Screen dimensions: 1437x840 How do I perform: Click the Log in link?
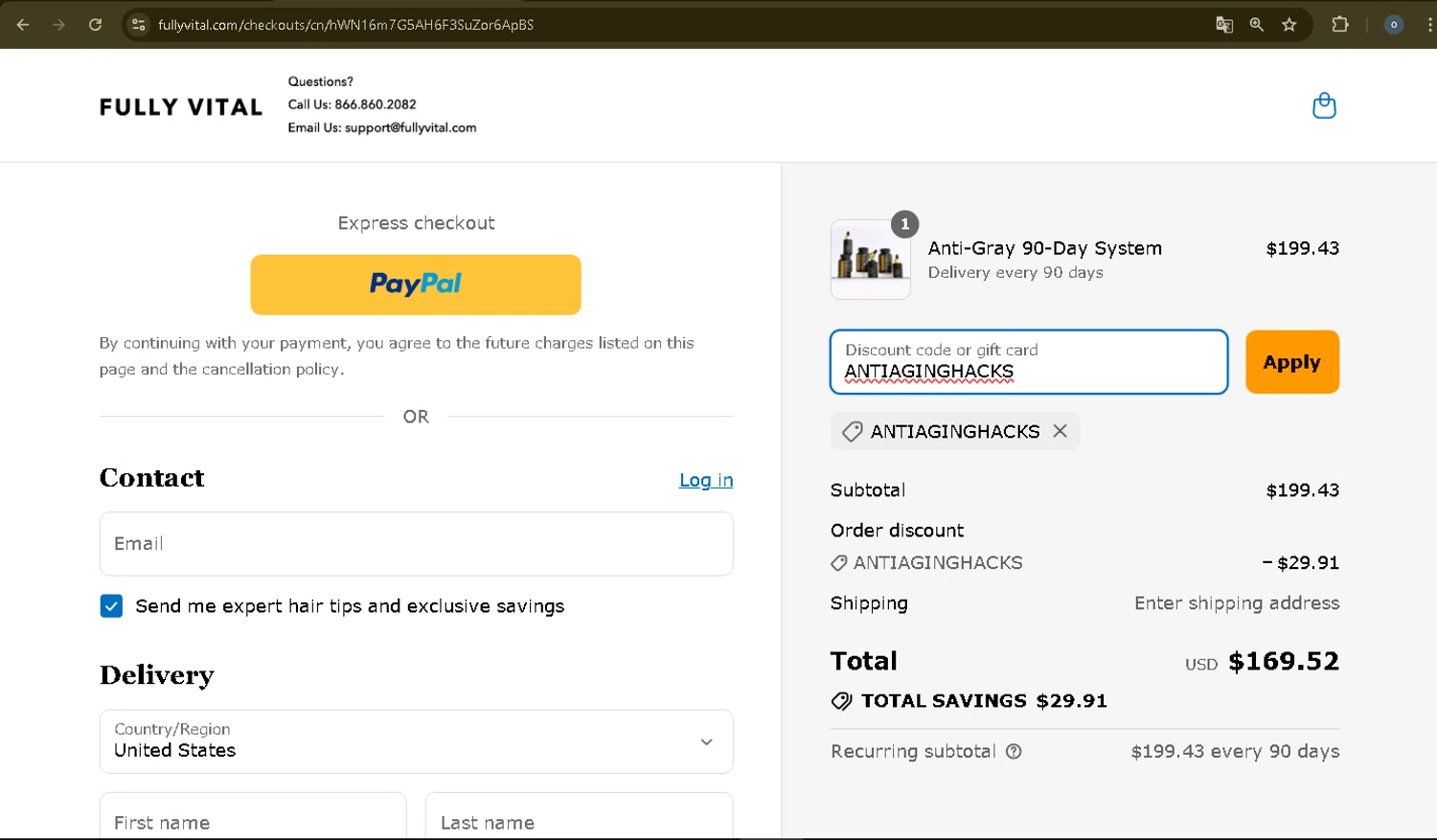coord(706,480)
